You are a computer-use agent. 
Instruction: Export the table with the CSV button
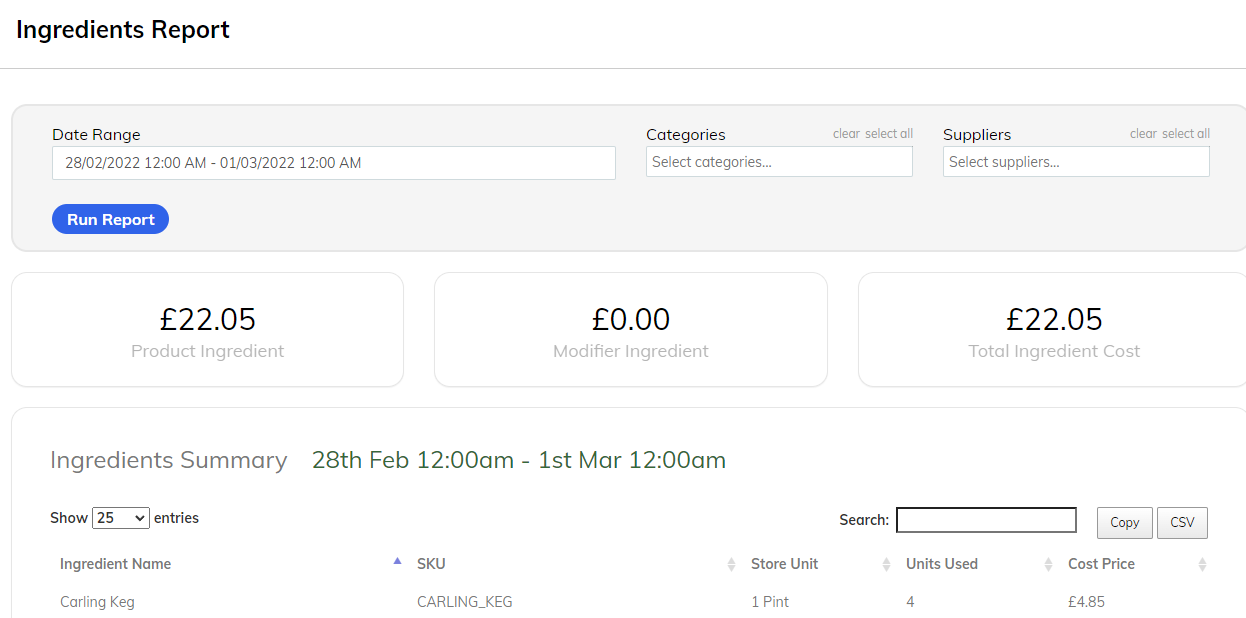[1182, 522]
